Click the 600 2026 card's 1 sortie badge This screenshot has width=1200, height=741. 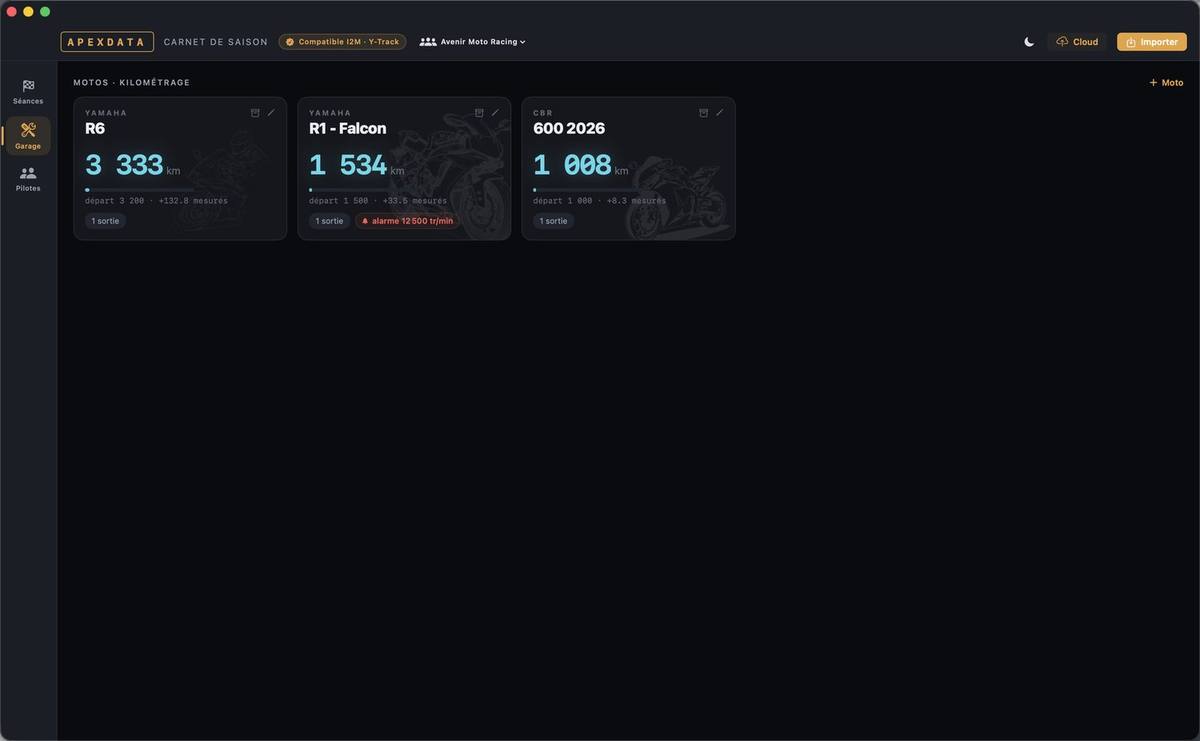(553, 221)
